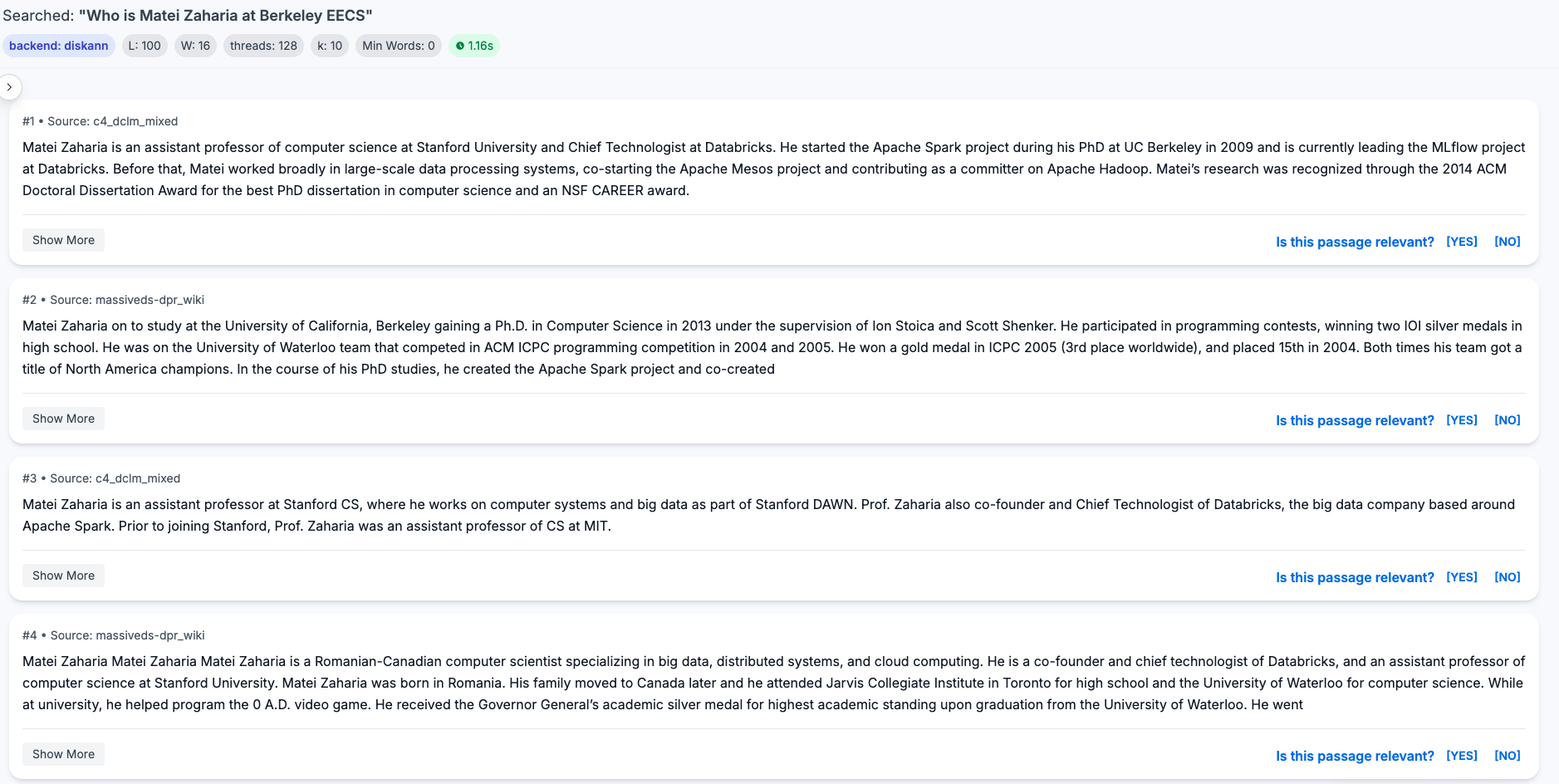Click the k: 10 parameter chip
The image size is (1559, 784).
tap(330, 46)
